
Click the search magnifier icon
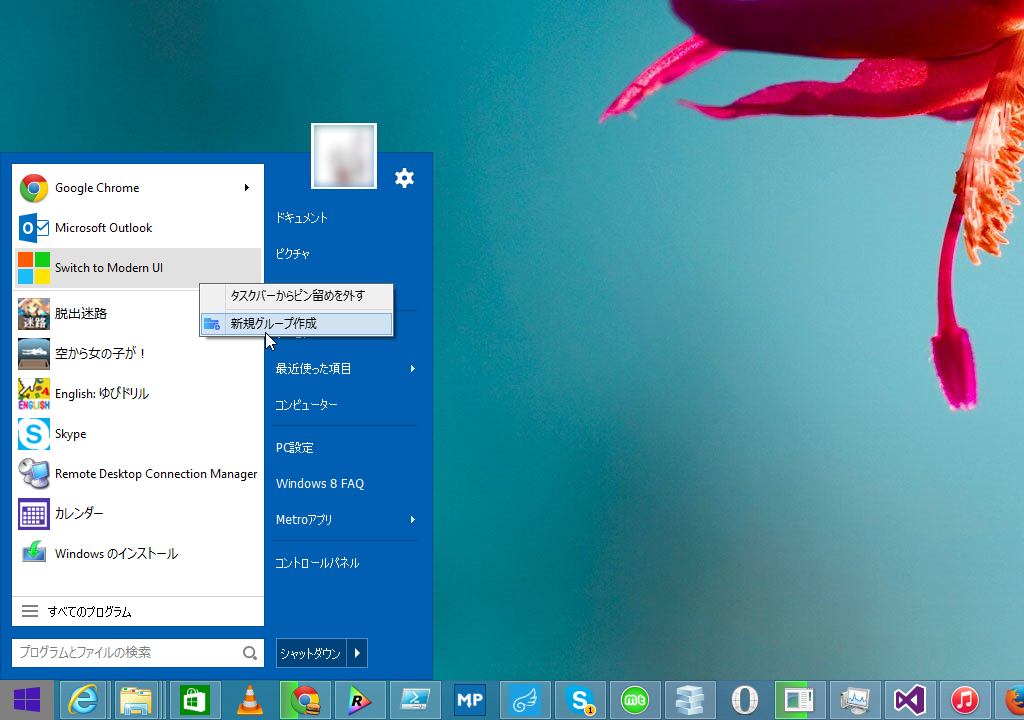click(249, 653)
